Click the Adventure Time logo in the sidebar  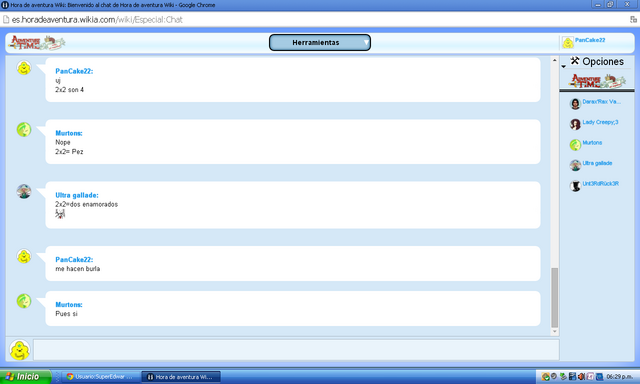point(597,80)
